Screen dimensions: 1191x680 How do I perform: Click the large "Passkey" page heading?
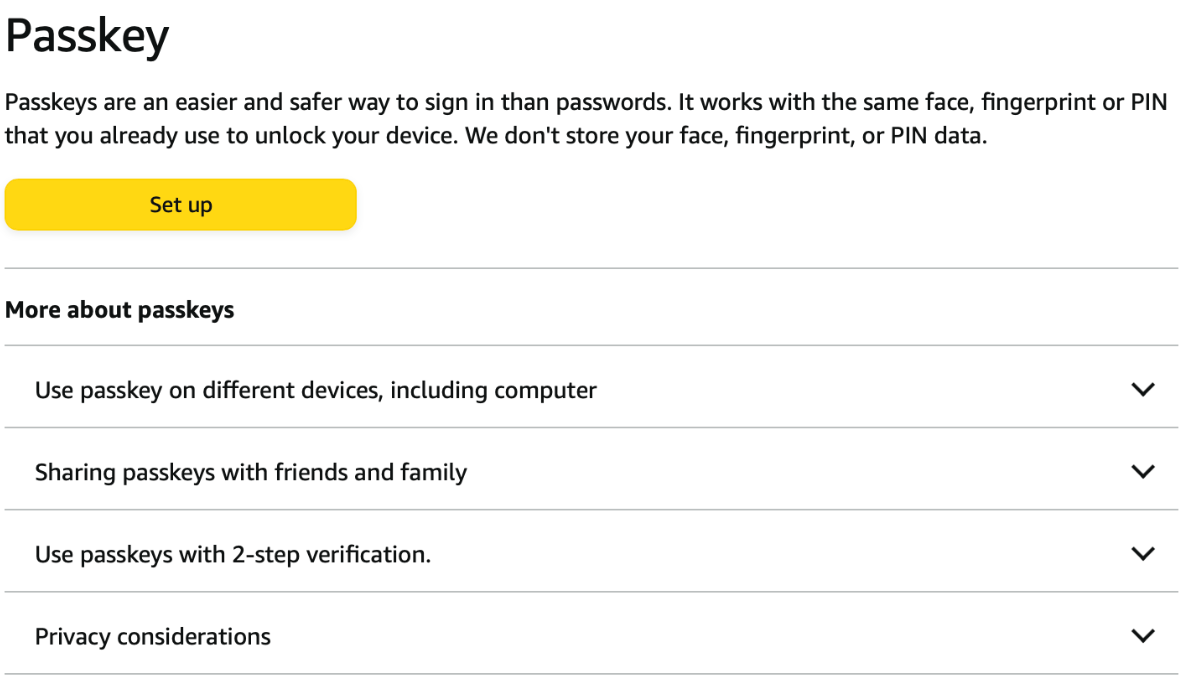click(x=87, y=37)
